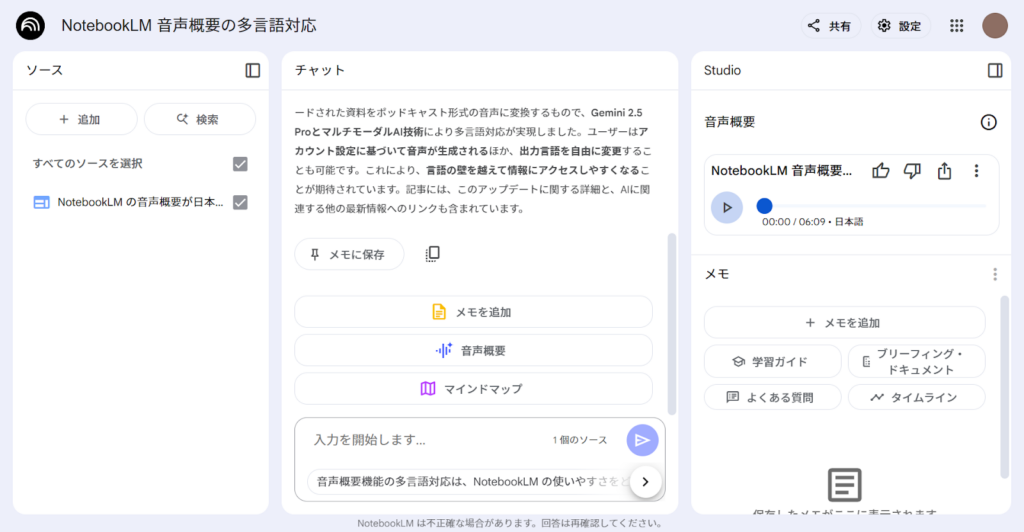Click the ソース panel heading
The height and width of the screenshot is (532, 1024).
(x=44, y=70)
